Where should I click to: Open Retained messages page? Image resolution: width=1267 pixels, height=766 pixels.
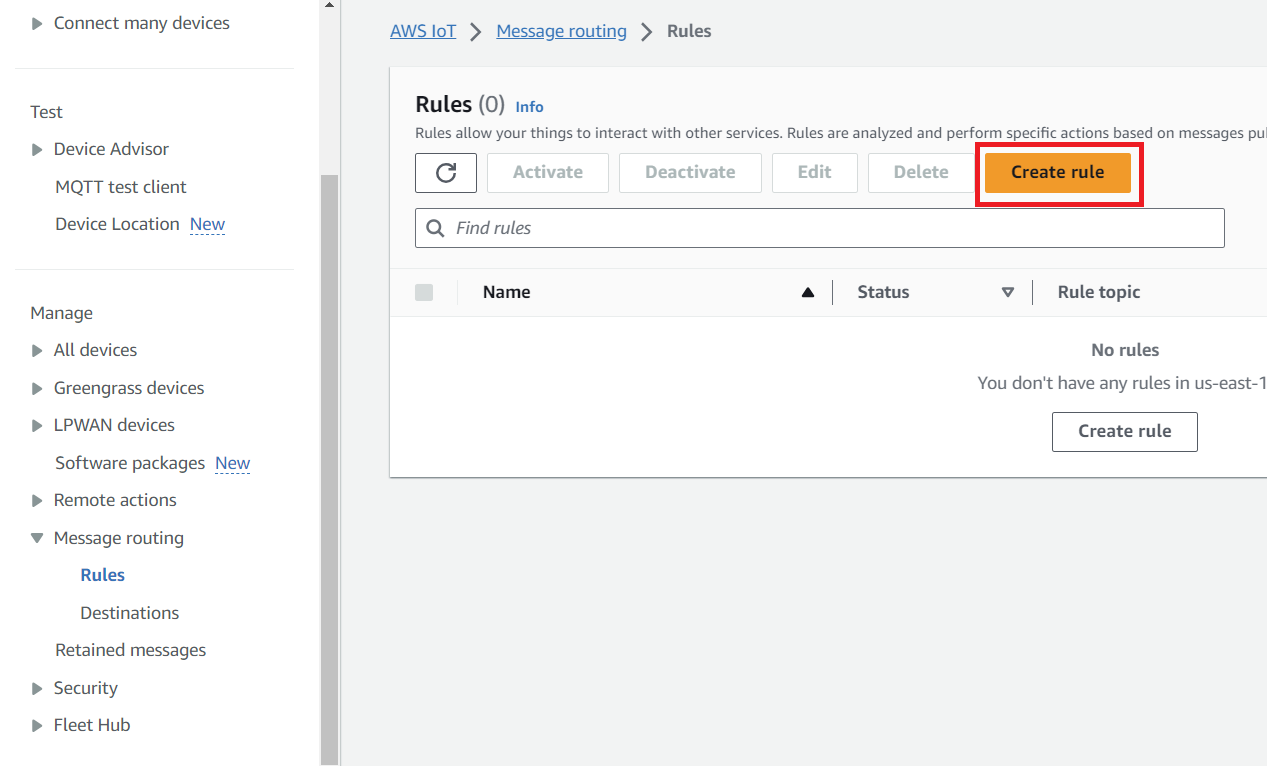130,650
